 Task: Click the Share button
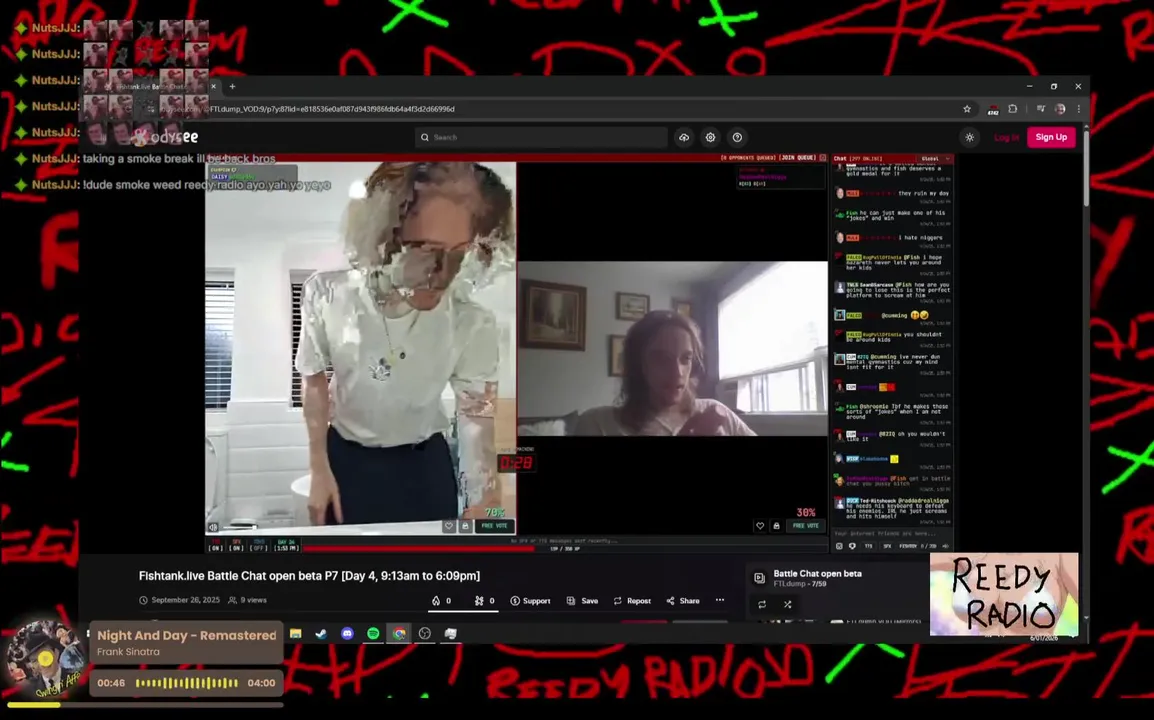[683, 601]
